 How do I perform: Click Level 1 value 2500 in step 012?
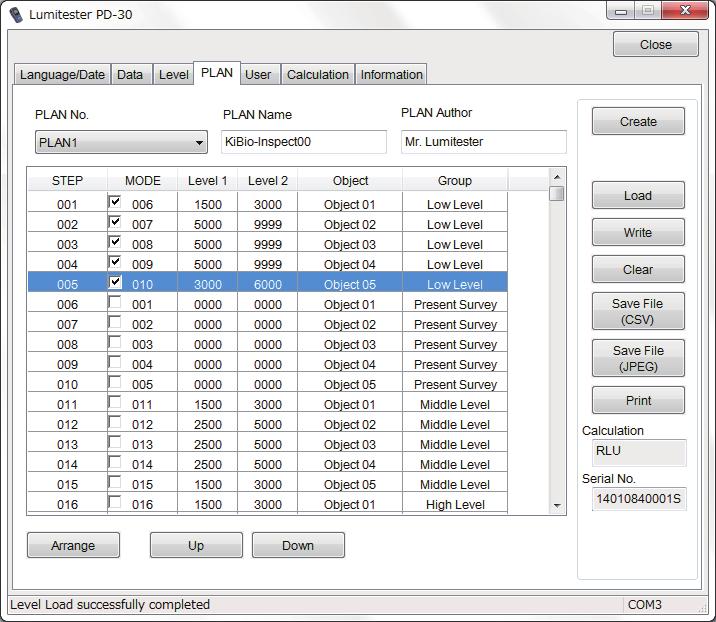(x=208, y=424)
